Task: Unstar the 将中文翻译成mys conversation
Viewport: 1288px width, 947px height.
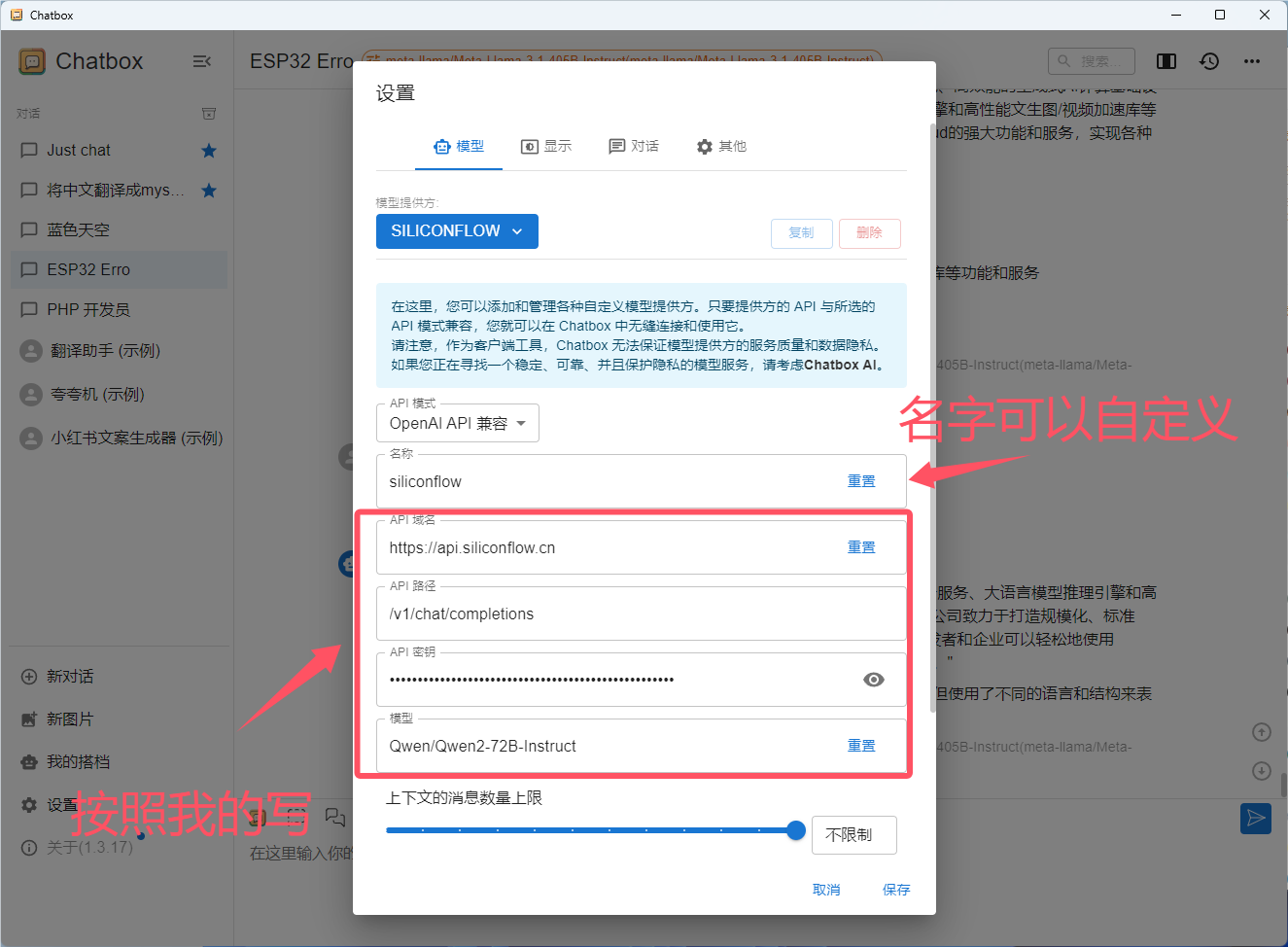Action: pos(209,190)
